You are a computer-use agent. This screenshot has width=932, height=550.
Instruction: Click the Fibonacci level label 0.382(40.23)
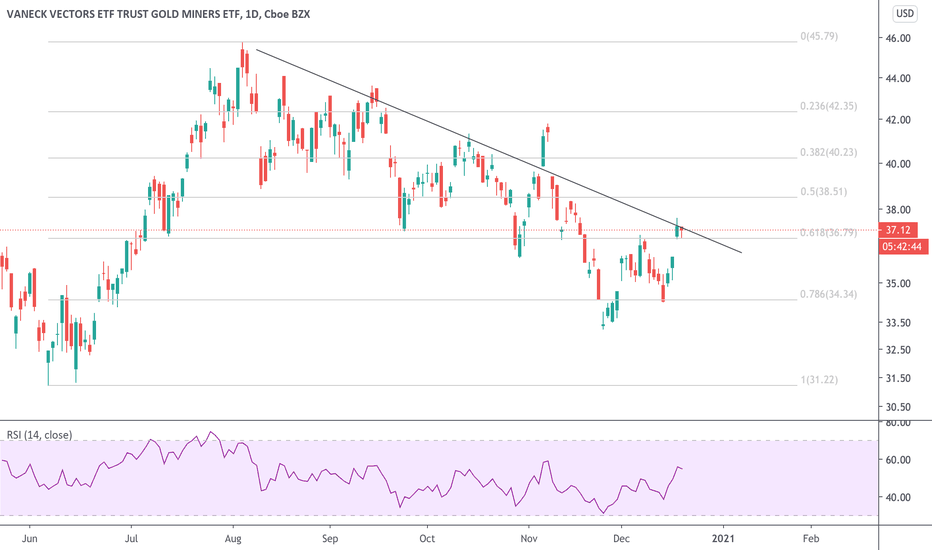coord(828,152)
